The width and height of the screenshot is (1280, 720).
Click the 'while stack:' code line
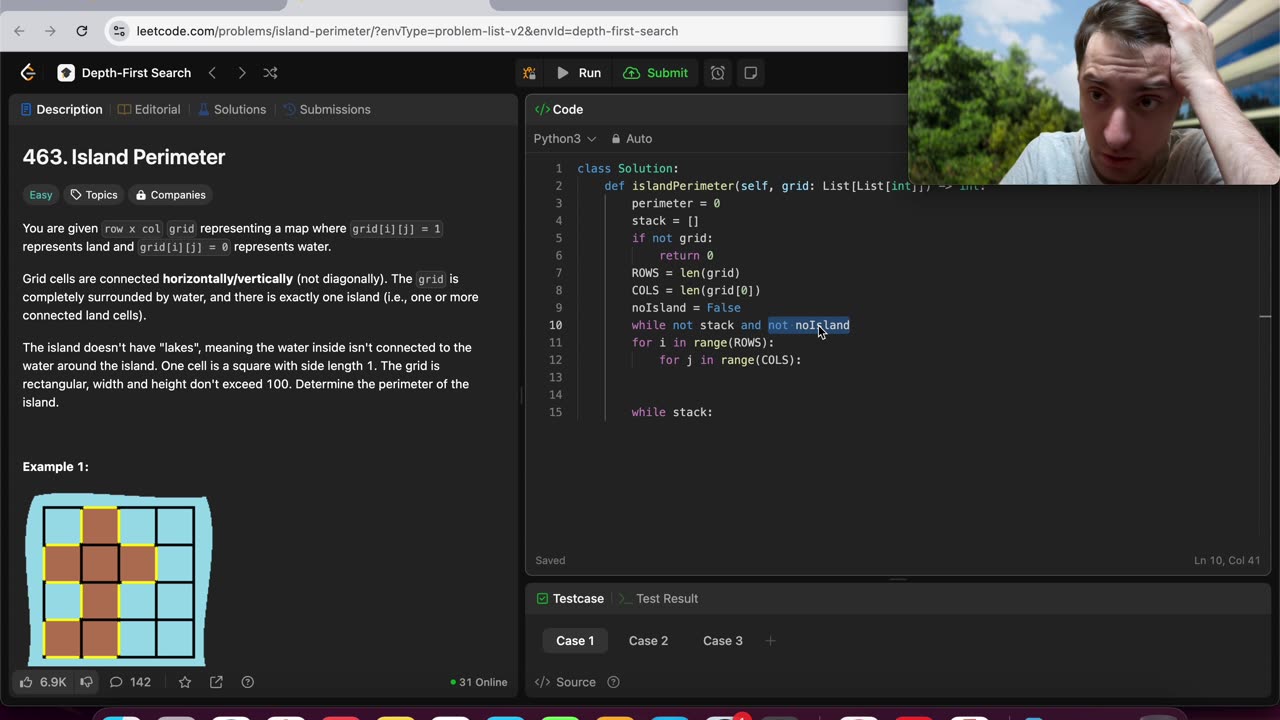click(672, 412)
